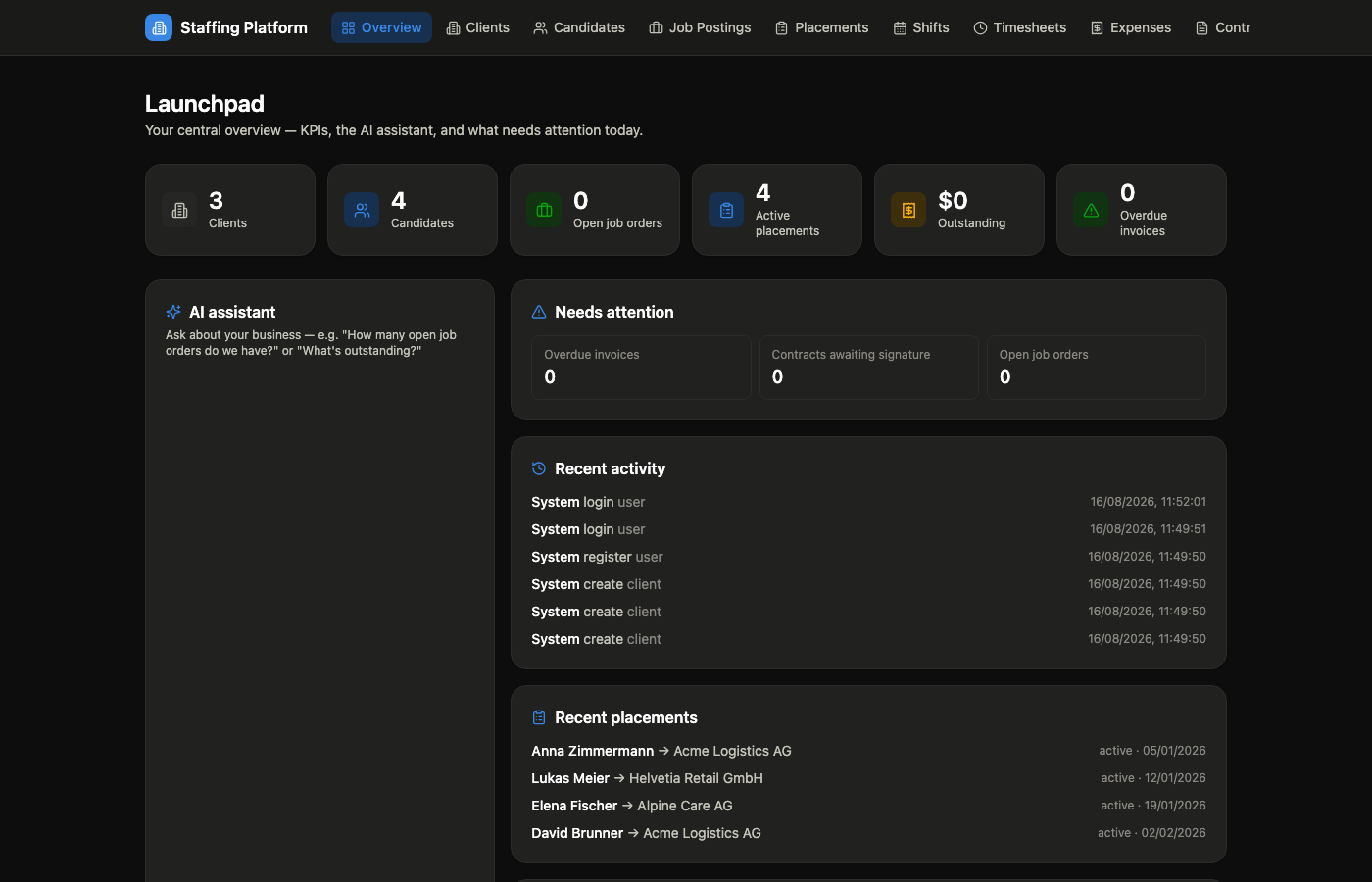Open the $0 Outstanding card
This screenshot has height=882, width=1372.
point(959,210)
